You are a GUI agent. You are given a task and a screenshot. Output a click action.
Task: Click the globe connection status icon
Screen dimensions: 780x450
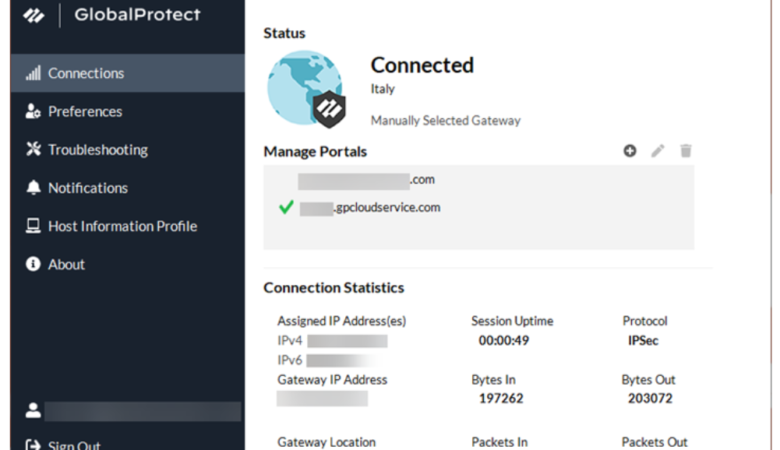pos(305,89)
